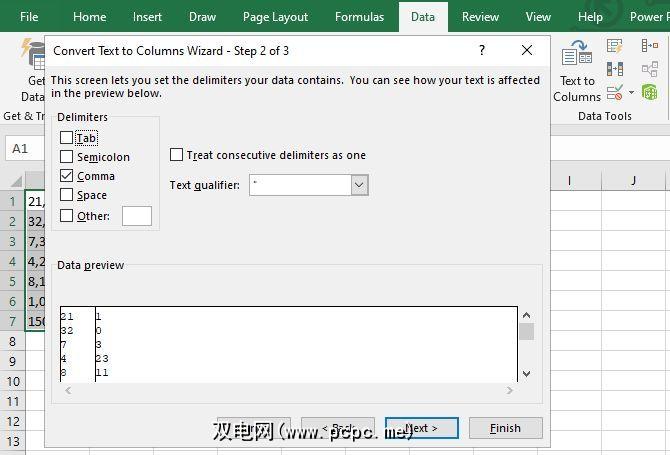
Task: Select row 4 header
Action: (x=12, y=261)
